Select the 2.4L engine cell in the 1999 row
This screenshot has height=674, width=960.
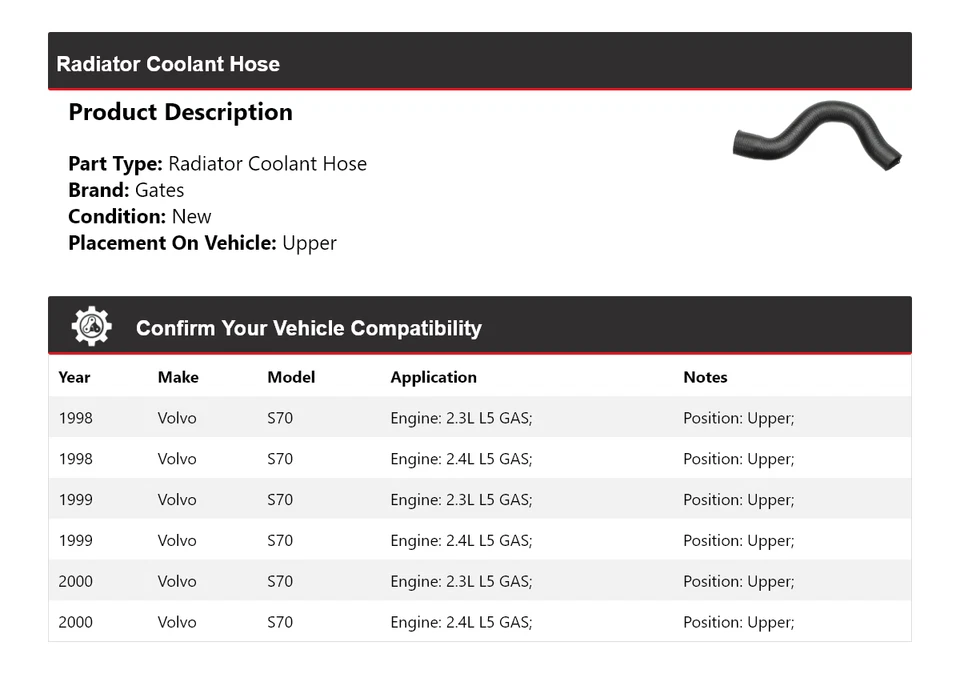tap(461, 540)
